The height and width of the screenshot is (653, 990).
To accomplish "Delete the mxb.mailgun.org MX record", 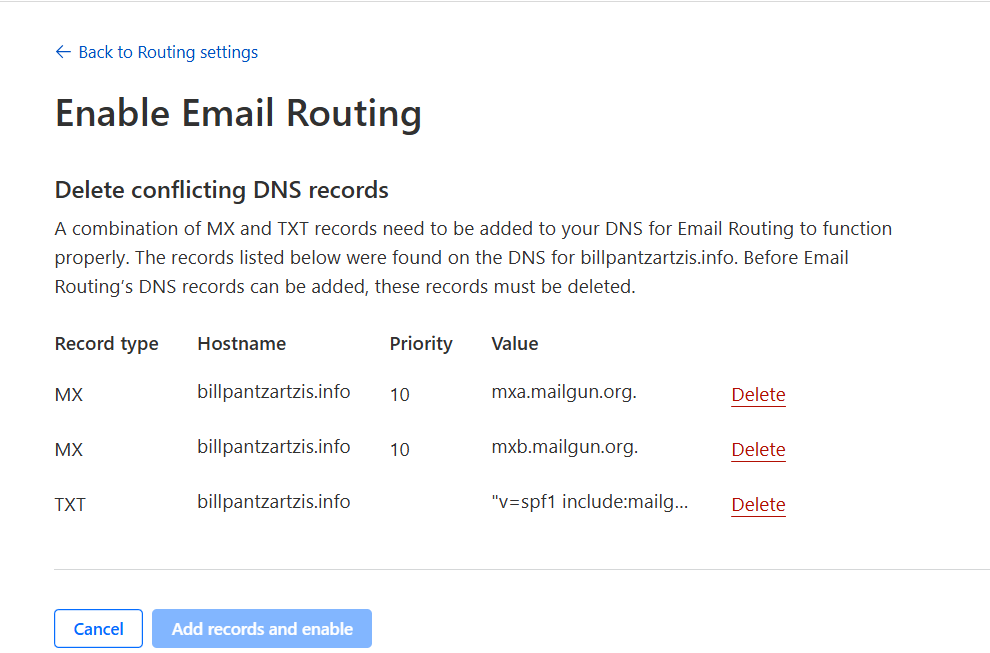I will (758, 450).
